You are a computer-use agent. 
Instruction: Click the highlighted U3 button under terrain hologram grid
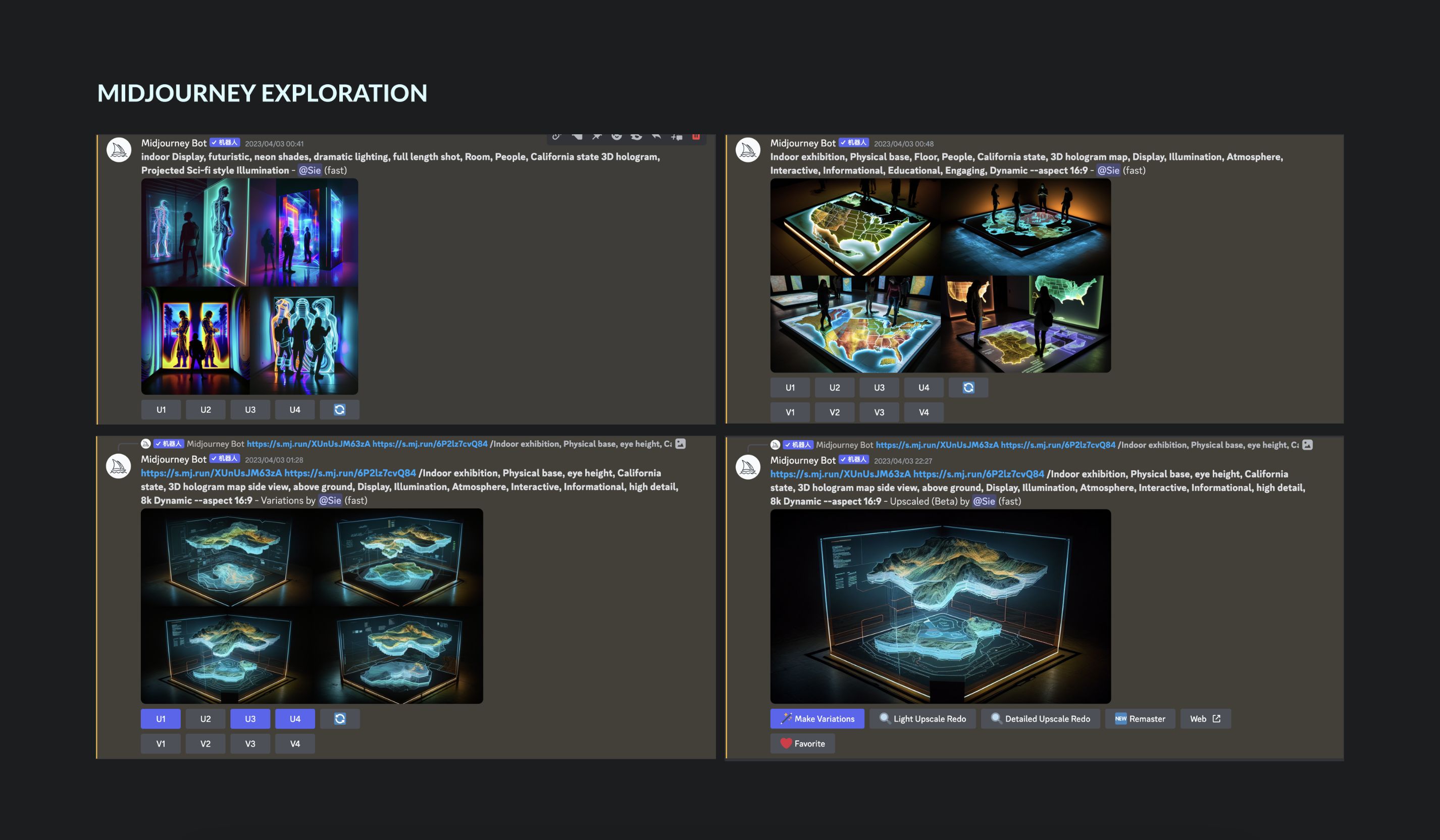click(x=250, y=719)
